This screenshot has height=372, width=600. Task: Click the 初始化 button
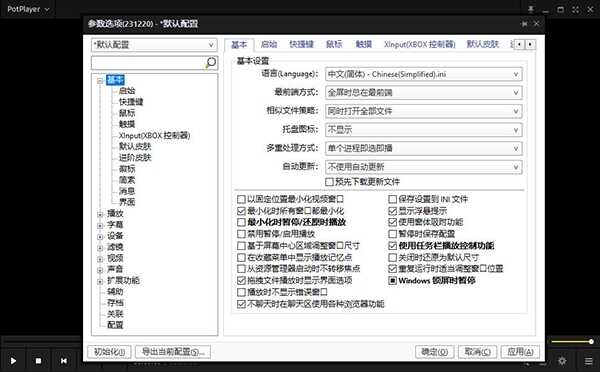pos(109,352)
